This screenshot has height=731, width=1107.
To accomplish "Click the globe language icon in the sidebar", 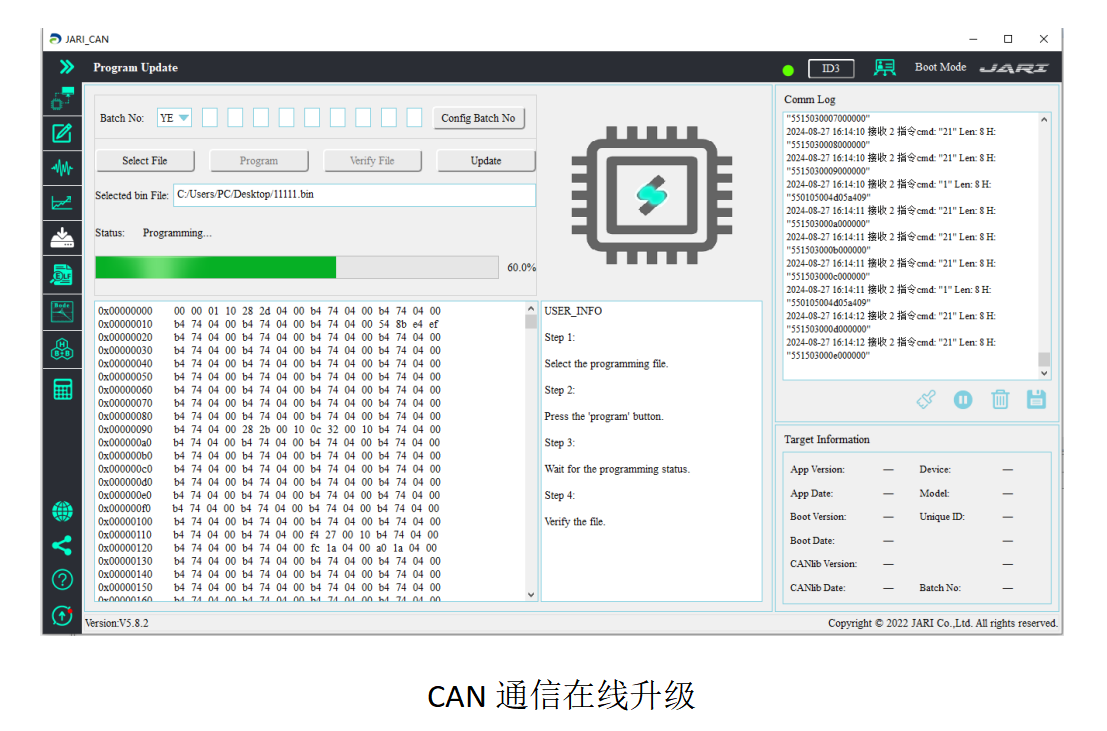I will (x=62, y=512).
